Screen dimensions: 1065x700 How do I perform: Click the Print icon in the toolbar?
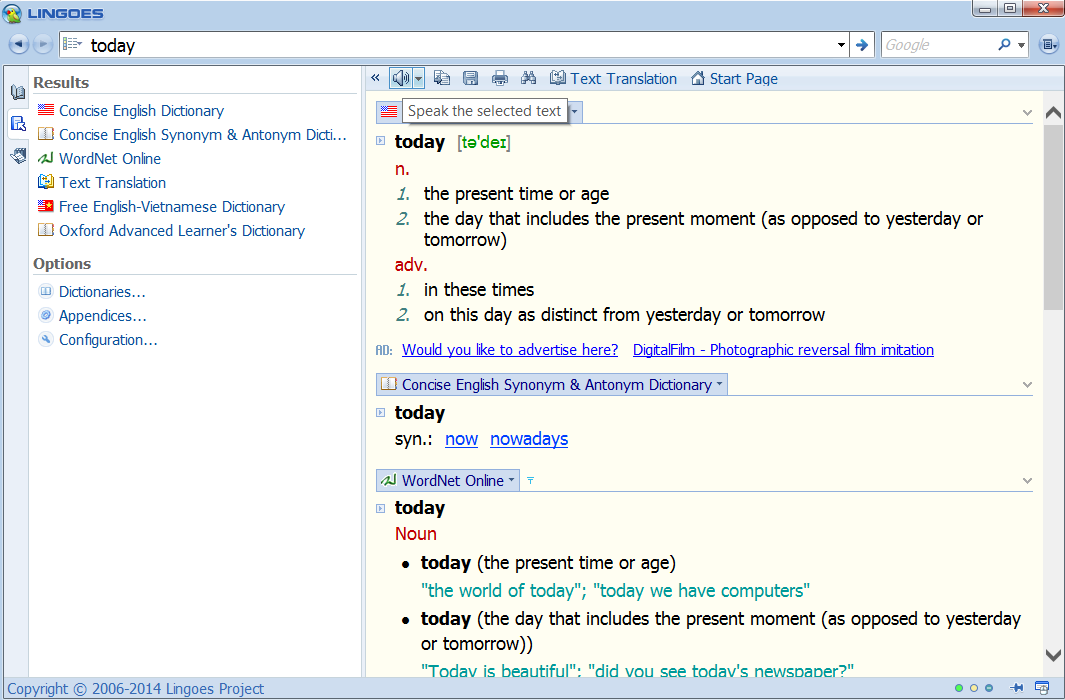point(499,78)
